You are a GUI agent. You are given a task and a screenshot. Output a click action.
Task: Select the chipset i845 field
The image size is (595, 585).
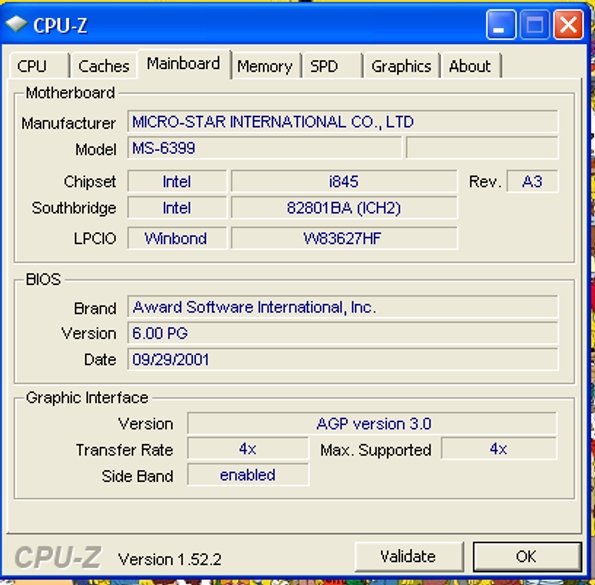pyautogui.click(x=344, y=181)
